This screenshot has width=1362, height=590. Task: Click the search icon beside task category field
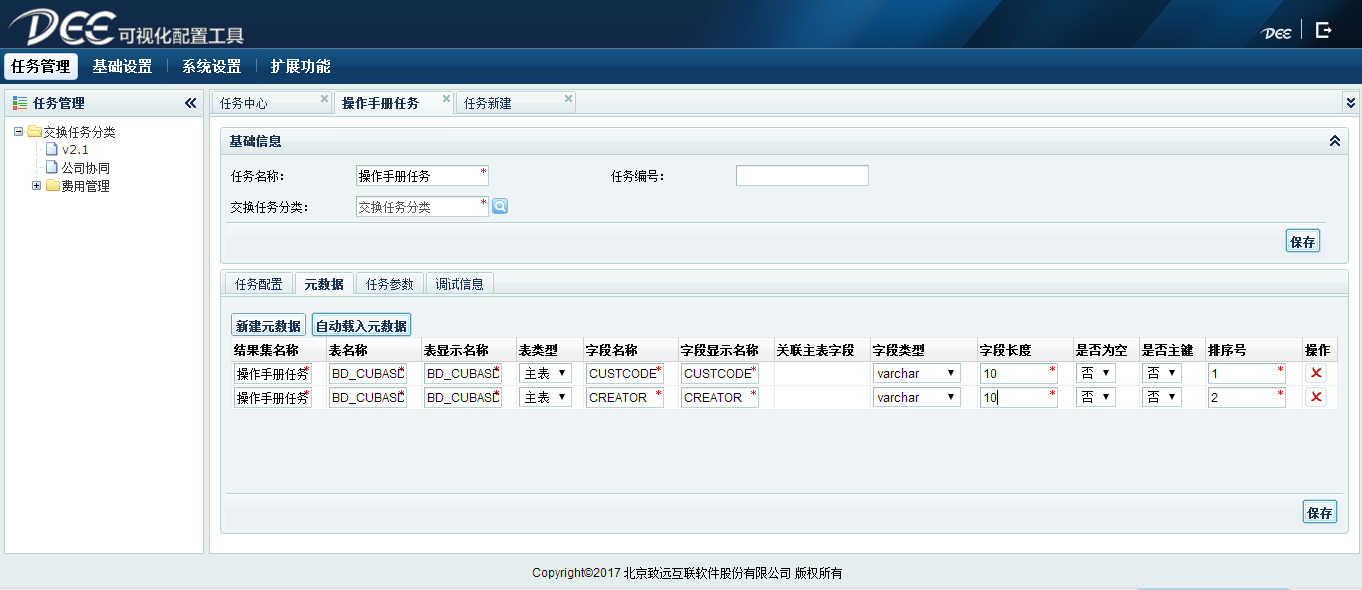pos(500,206)
